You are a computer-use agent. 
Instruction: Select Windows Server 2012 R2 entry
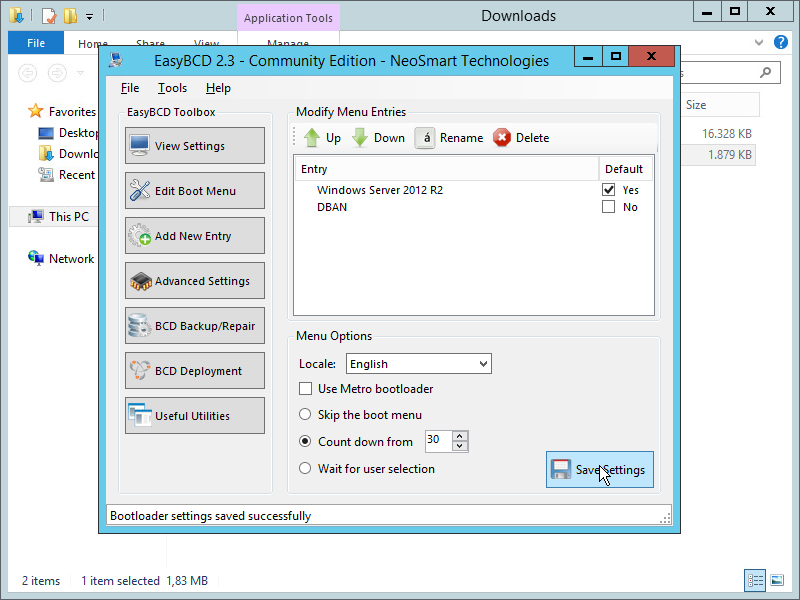380,190
